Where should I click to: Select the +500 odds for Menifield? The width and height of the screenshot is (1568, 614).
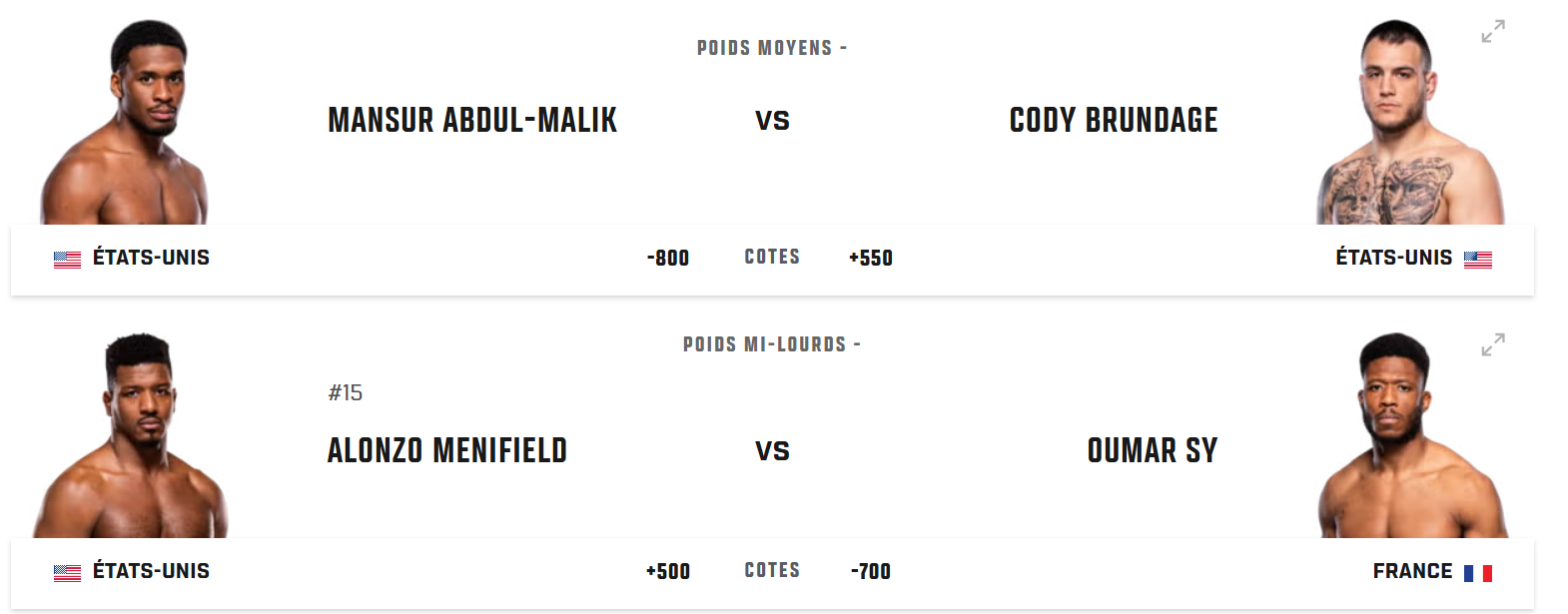pyautogui.click(x=668, y=571)
